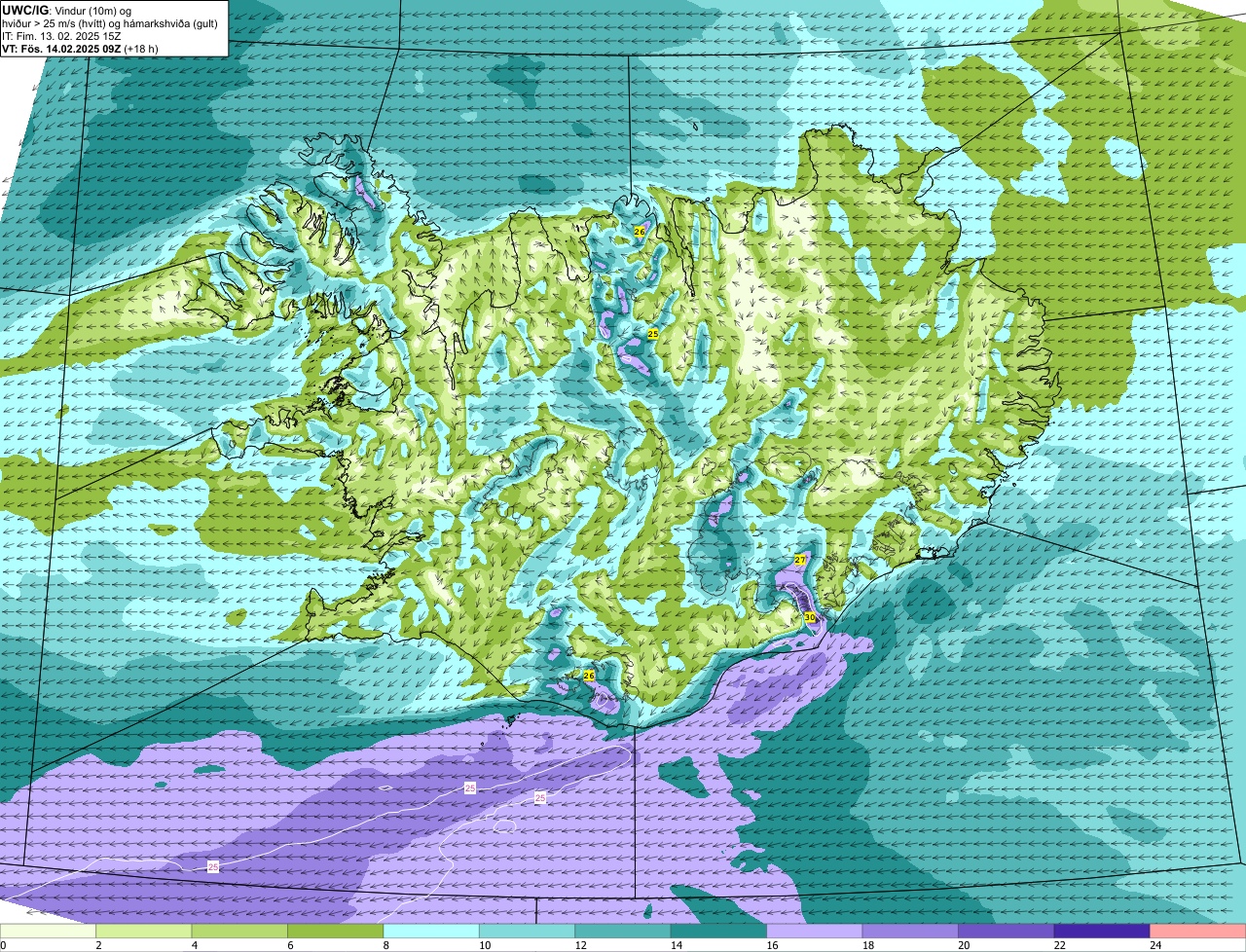Click the 12–14 m/s teal legend swatch
The image size is (1246, 952).
(623, 931)
